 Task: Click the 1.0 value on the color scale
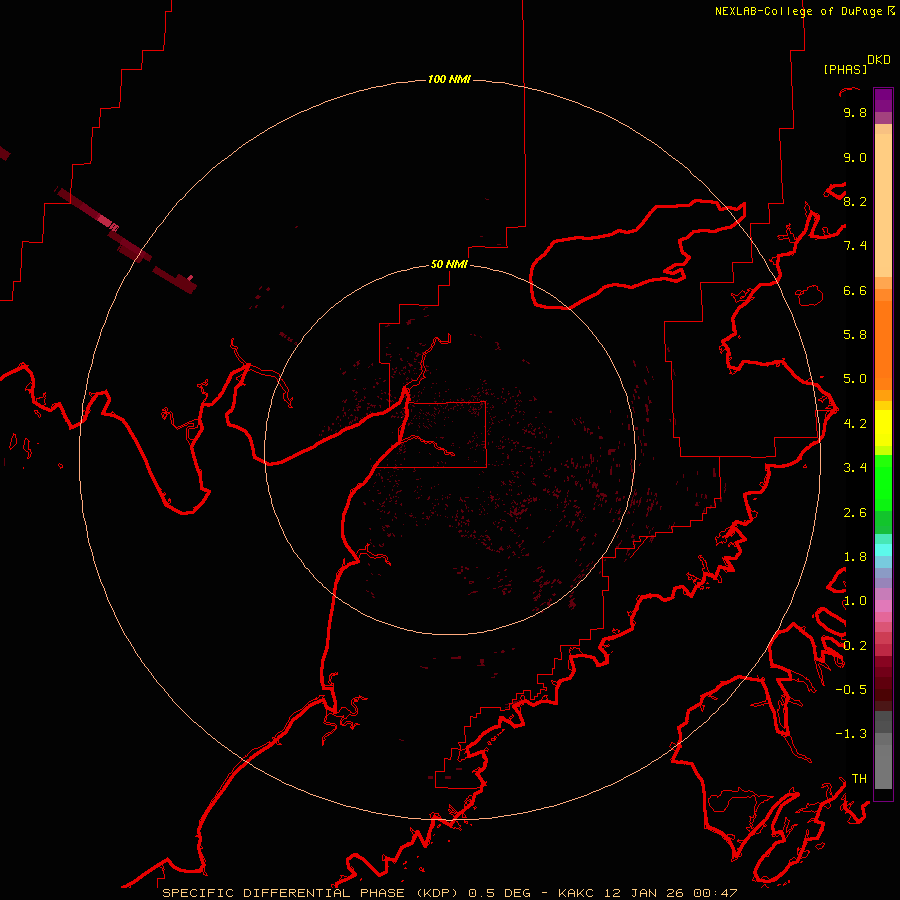click(x=855, y=601)
